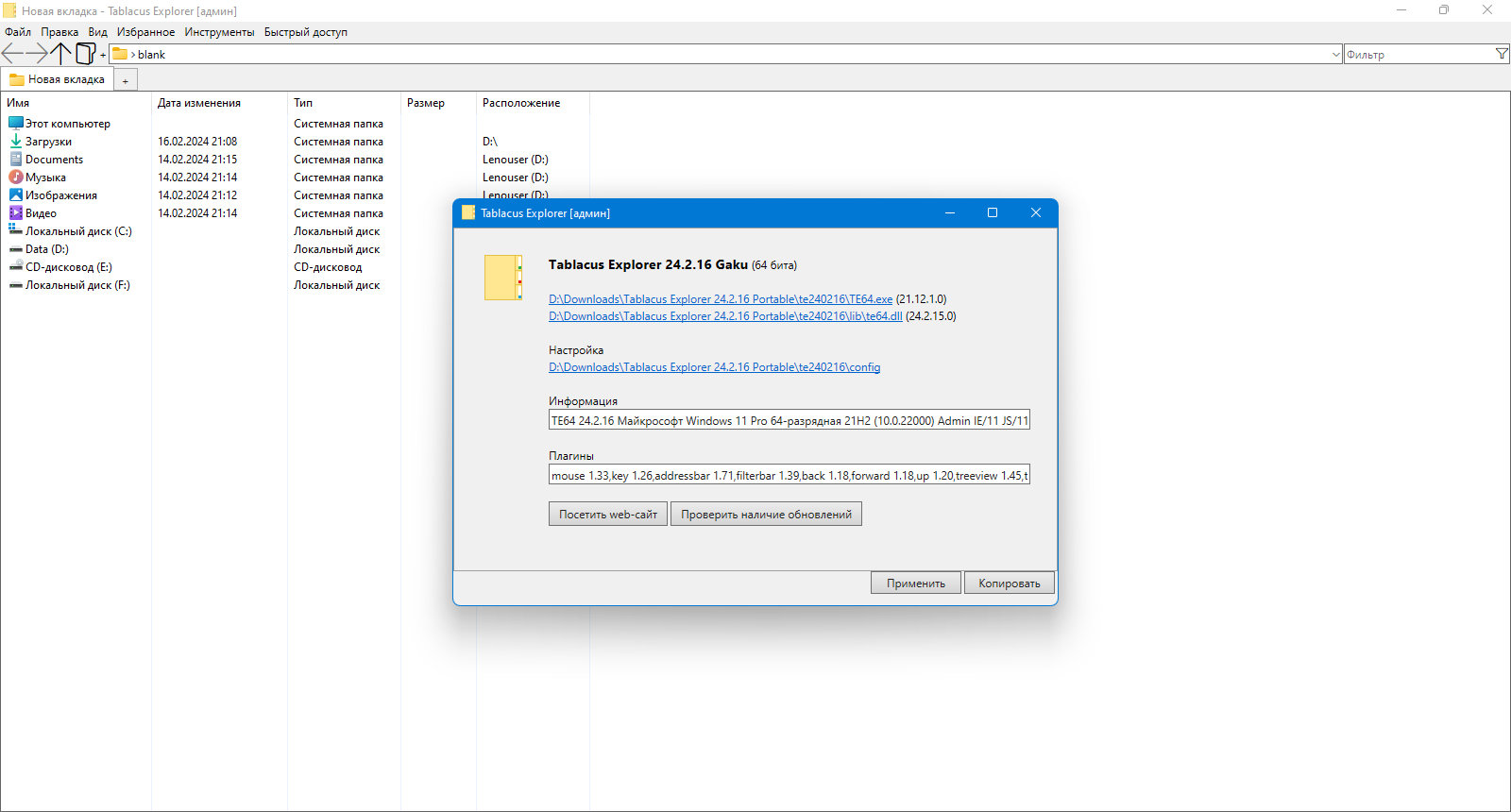Open the Файл menu

(x=18, y=32)
